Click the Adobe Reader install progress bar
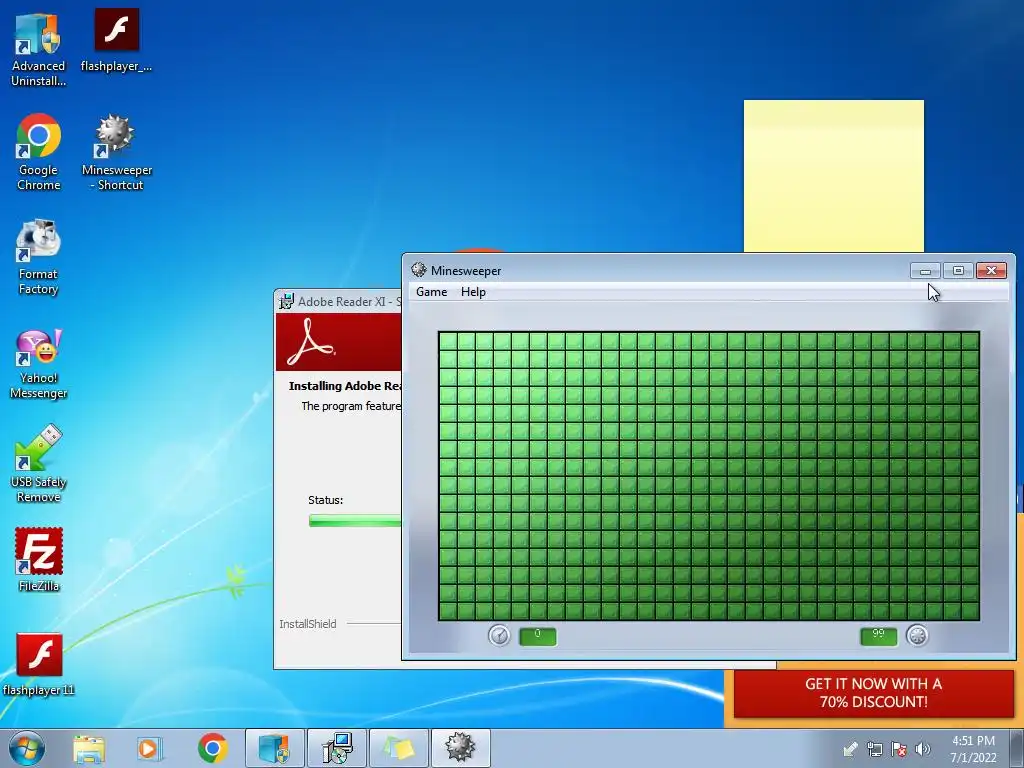 click(355, 520)
